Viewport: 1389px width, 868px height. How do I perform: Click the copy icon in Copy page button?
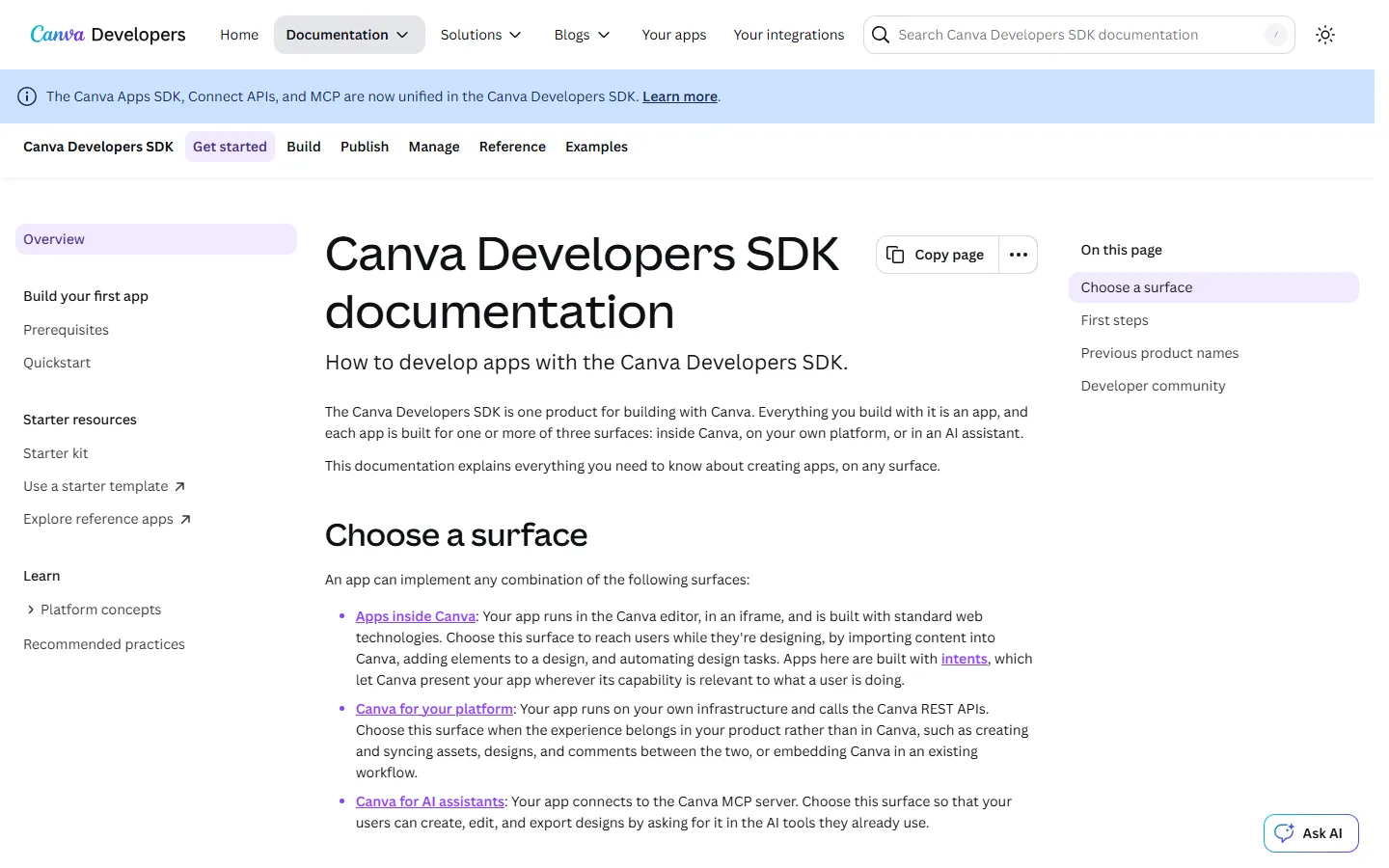(895, 255)
